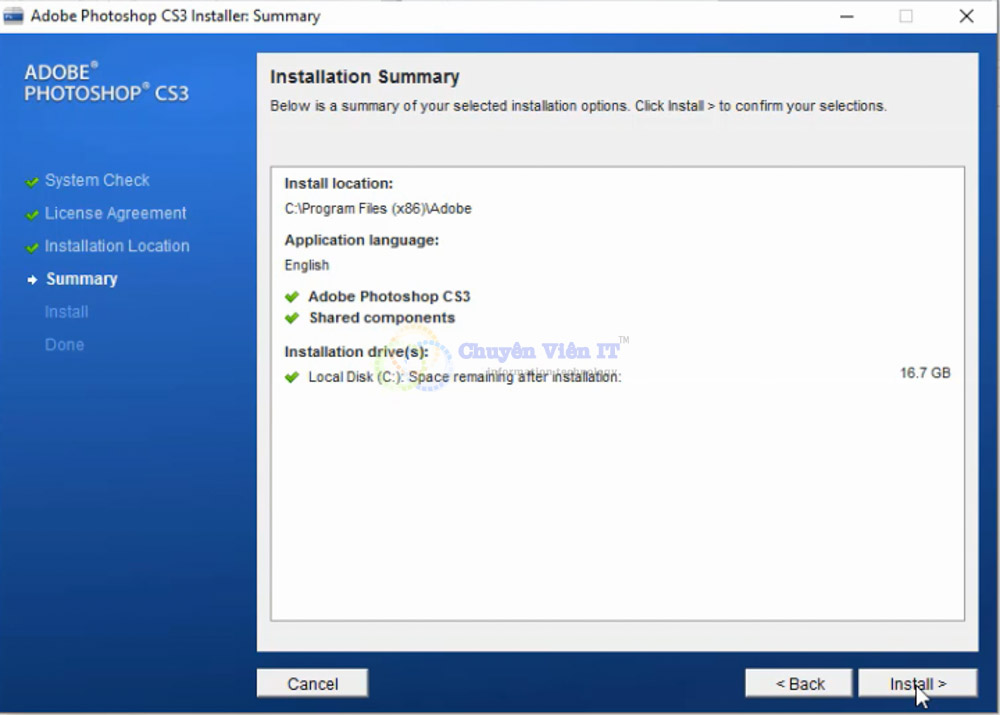Viewport: 1000px width, 715px height.
Task: Select Installation Location in the sidebar
Action: [x=118, y=246]
